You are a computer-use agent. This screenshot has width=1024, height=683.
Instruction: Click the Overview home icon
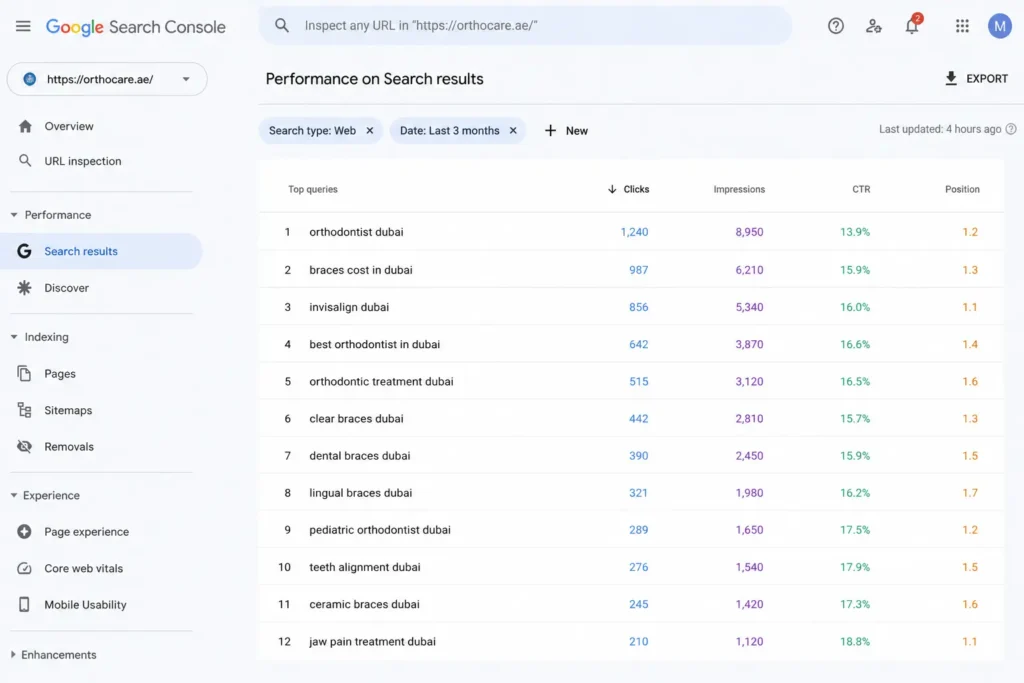click(x=25, y=126)
